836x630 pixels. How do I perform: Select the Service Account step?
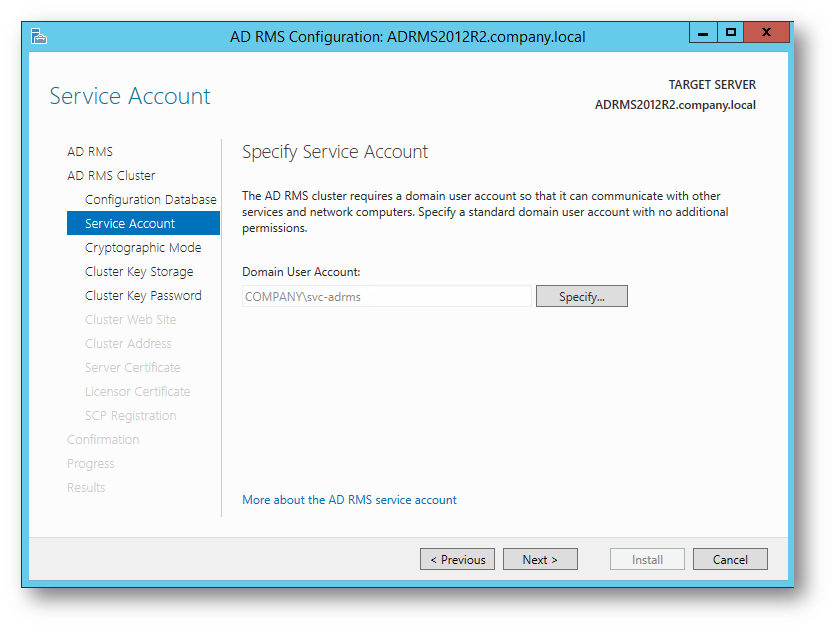(x=143, y=223)
